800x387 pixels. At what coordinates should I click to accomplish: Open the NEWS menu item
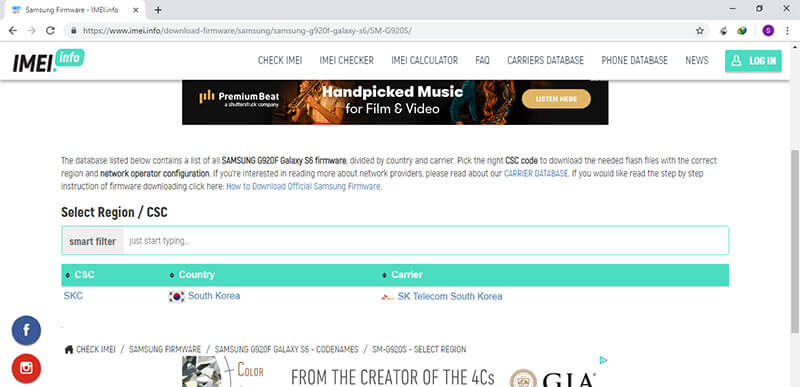coord(696,61)
